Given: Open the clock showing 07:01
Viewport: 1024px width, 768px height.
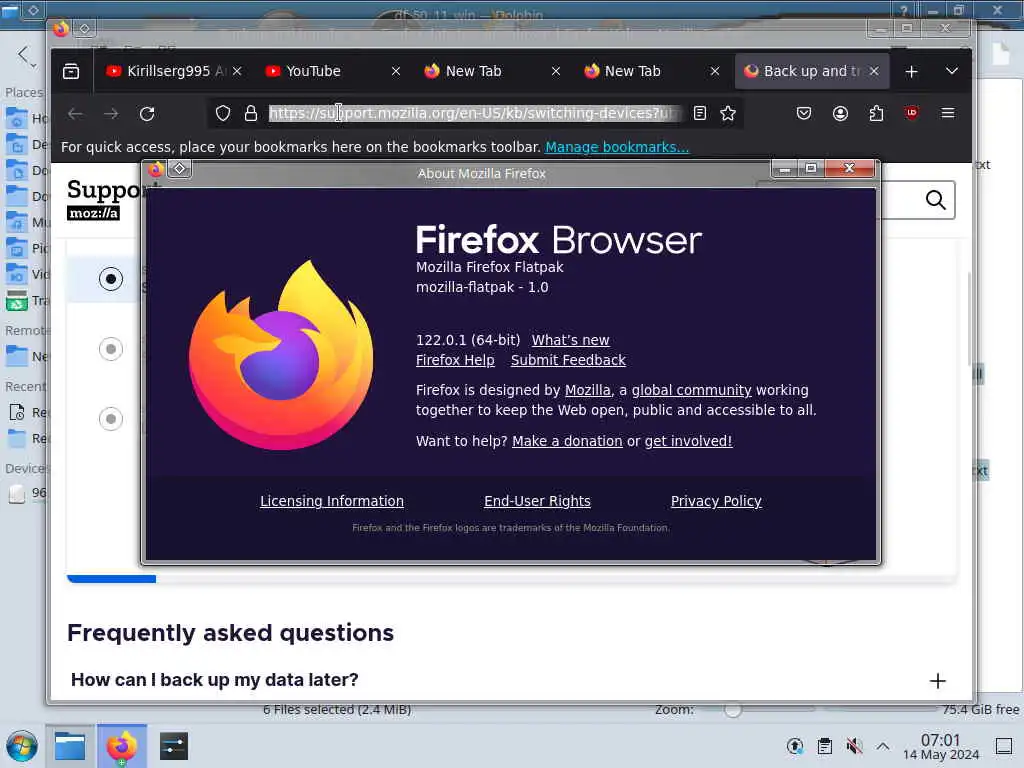Looking at the screenshot, I should tap(941, 747).
